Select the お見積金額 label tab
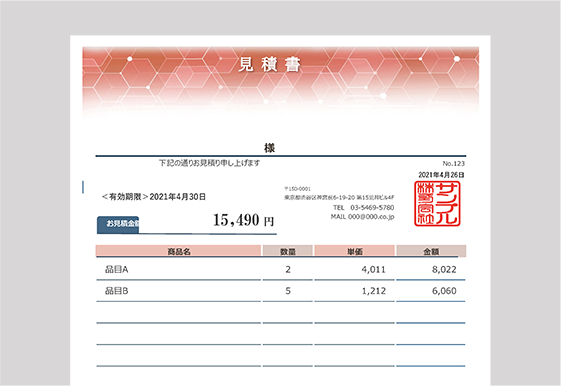Screen dimensions: 561x386 (118, 224)
